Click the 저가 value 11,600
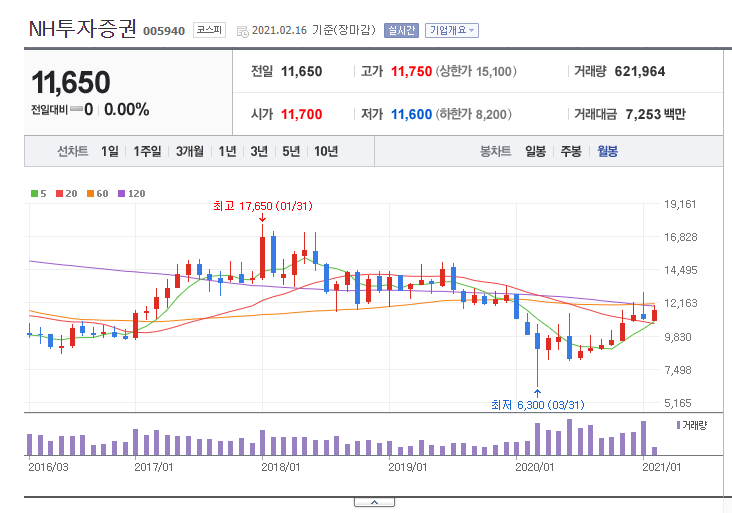Screen dimensions: 732x513 click(411, 114)
